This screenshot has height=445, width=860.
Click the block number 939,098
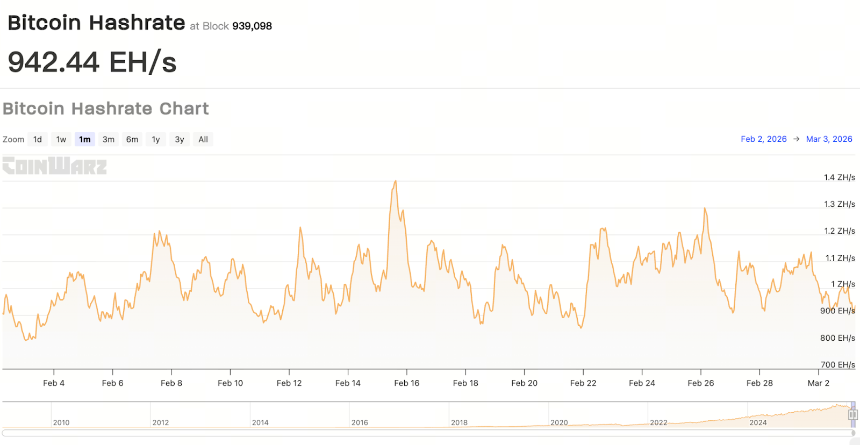pos(252,26)
